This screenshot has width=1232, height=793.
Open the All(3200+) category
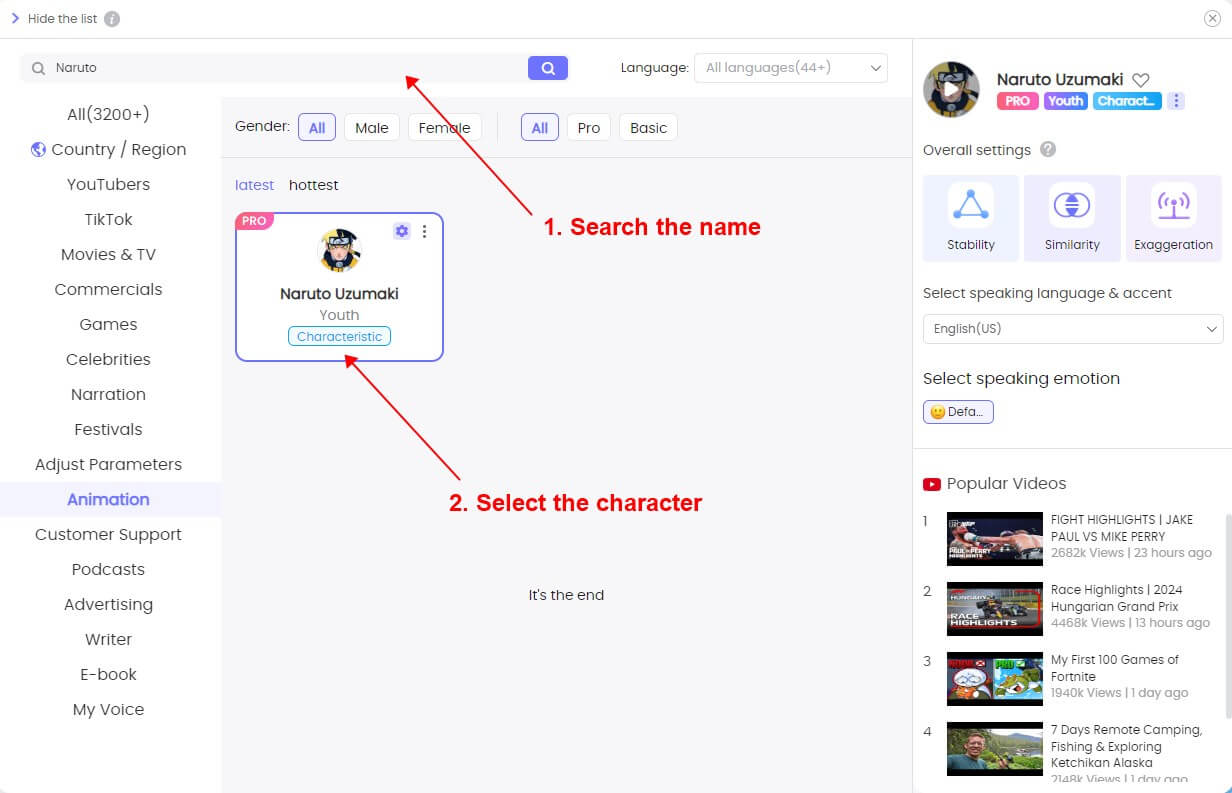click(x=108, y=114)
